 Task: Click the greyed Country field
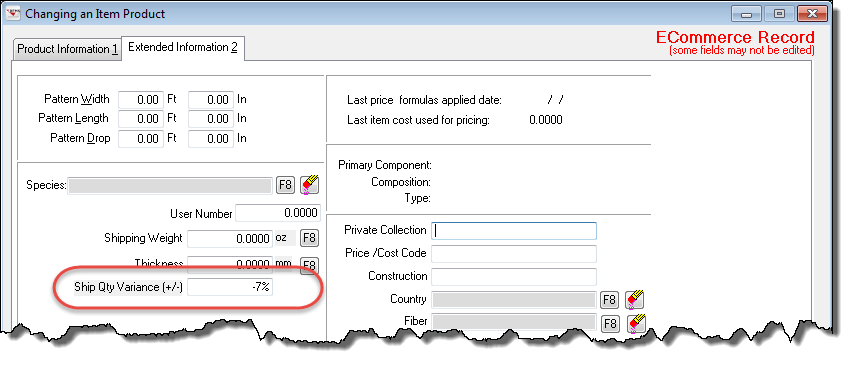click(x=514, y=299)
